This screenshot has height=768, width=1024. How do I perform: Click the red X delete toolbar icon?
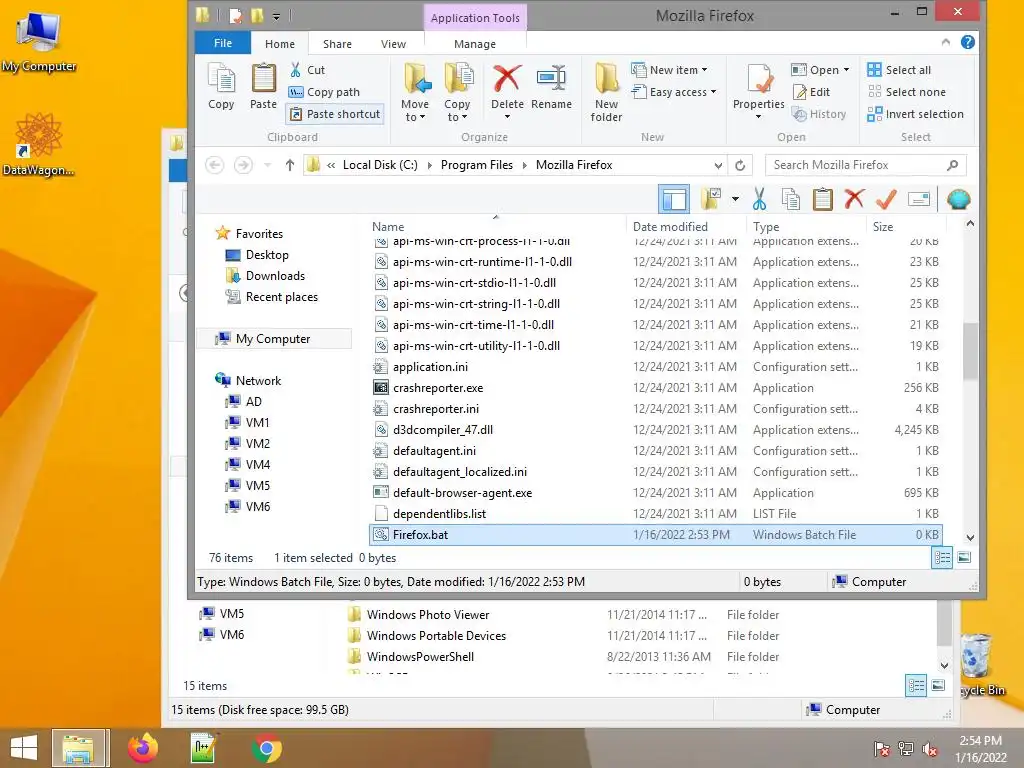pos(854,199)
